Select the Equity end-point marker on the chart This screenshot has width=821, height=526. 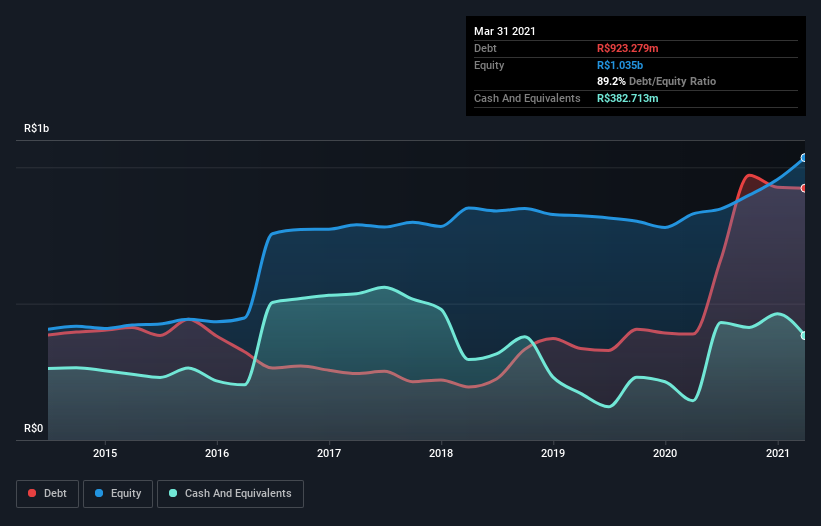804,158
